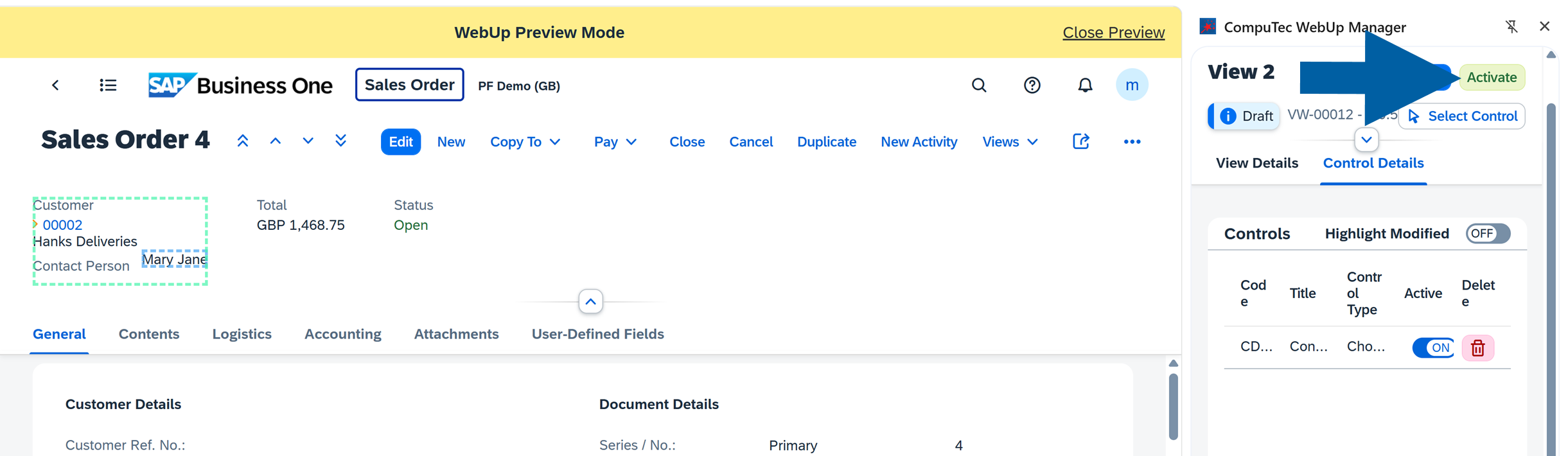This screenshot has height=456, width=1568.
Task: Click the 'Hanks Deliveries' customer name
Action: 85,241
